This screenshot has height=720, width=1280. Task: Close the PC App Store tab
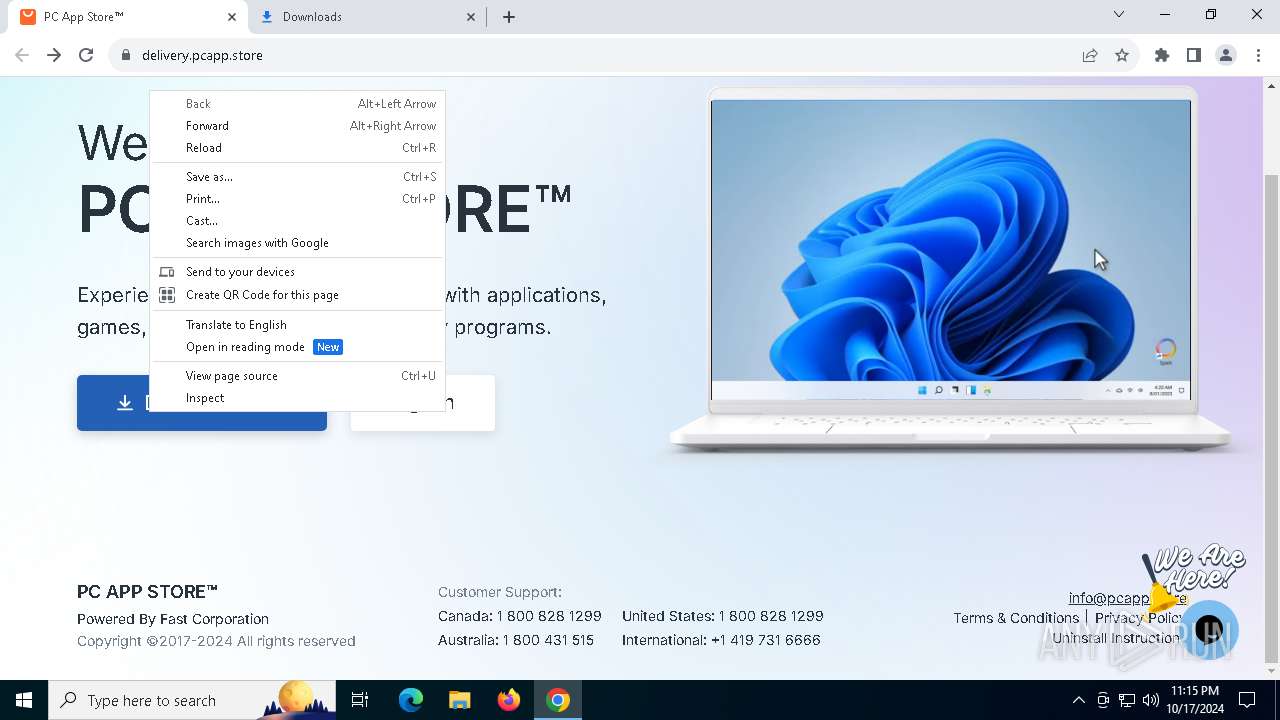[x=232, y=17]
